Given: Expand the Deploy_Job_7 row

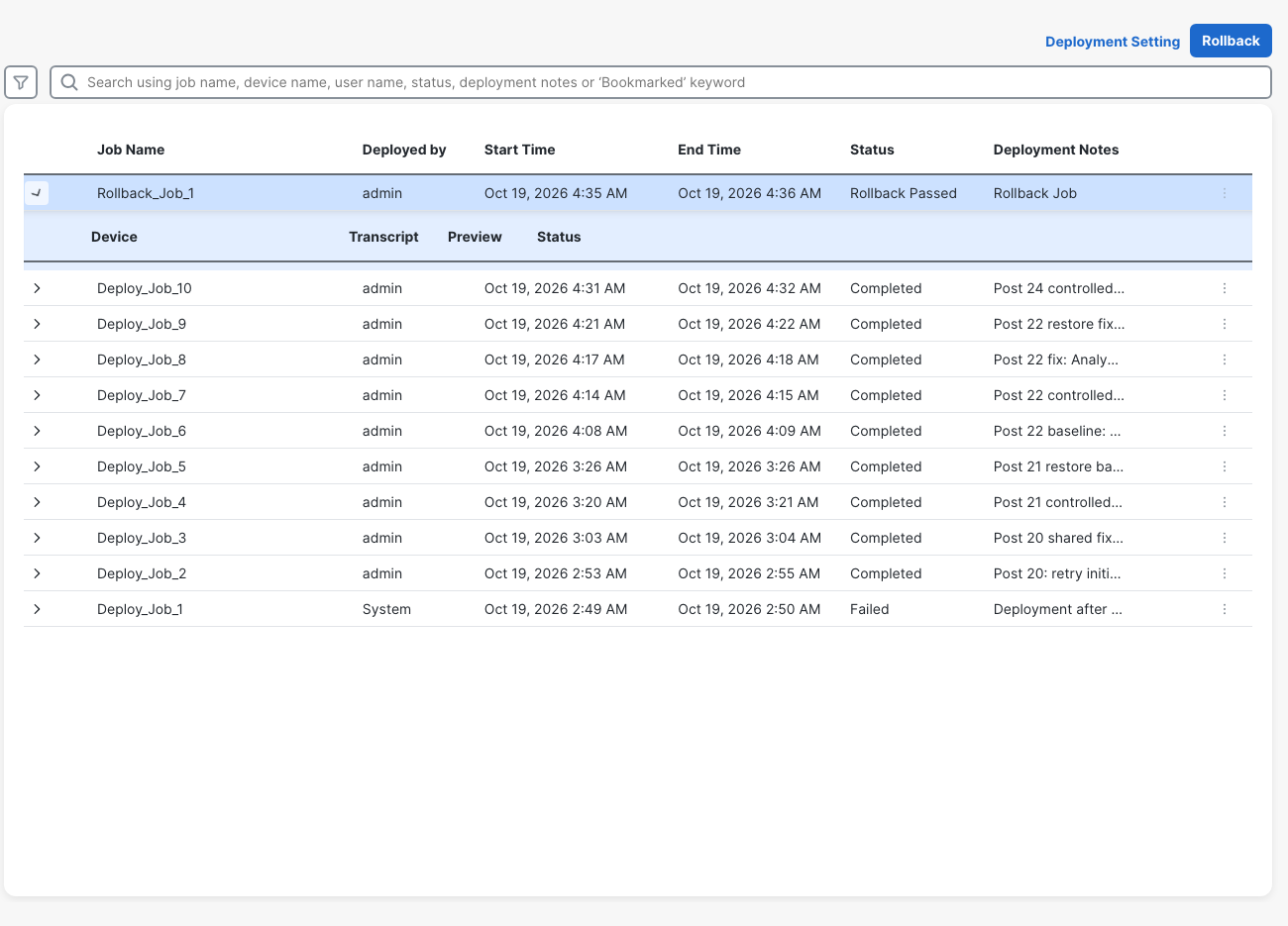Looking at the screenshot, I should coord(37,395).
